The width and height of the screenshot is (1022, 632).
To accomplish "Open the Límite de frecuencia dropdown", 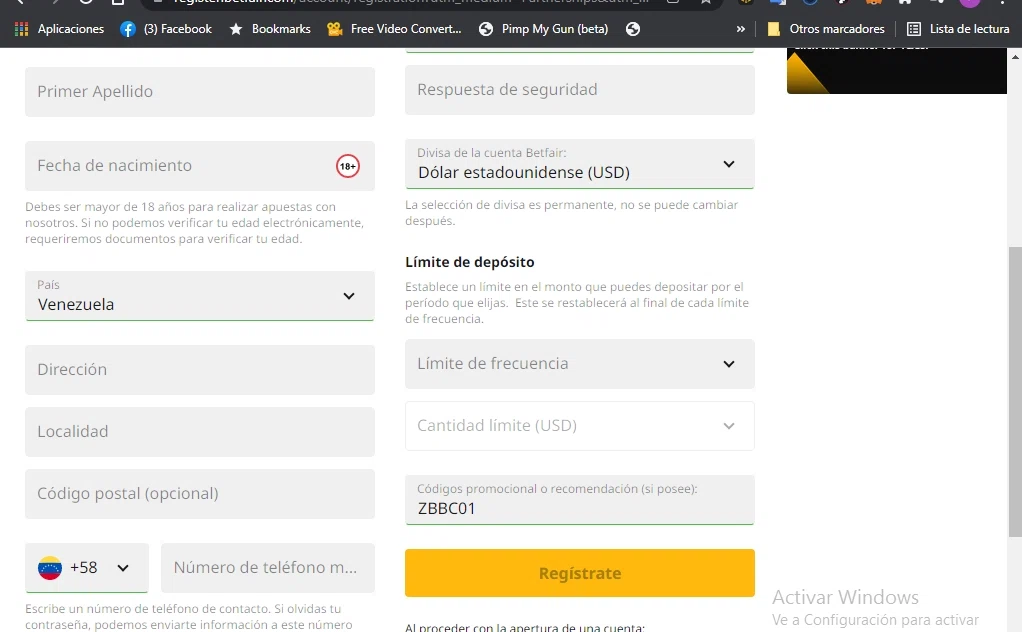I will (580, 364).
